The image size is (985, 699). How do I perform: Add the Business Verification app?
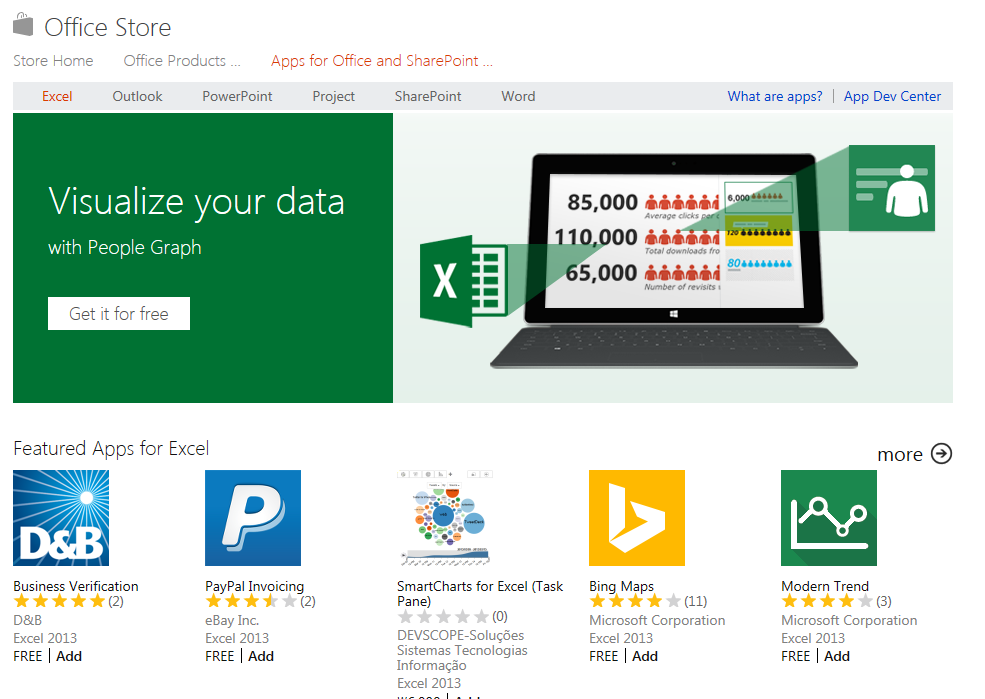click(69, 656)
